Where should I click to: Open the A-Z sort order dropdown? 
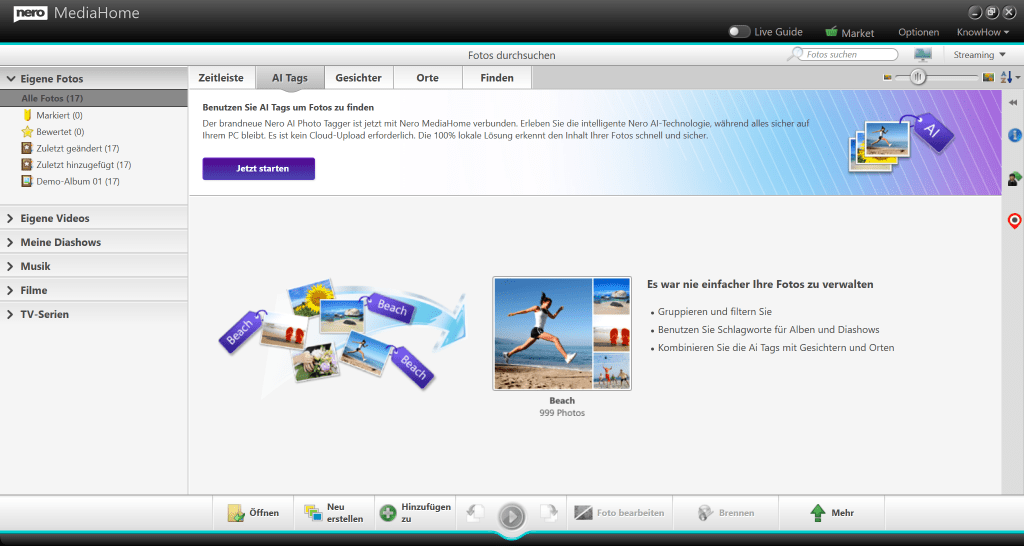pos(1007,78)
